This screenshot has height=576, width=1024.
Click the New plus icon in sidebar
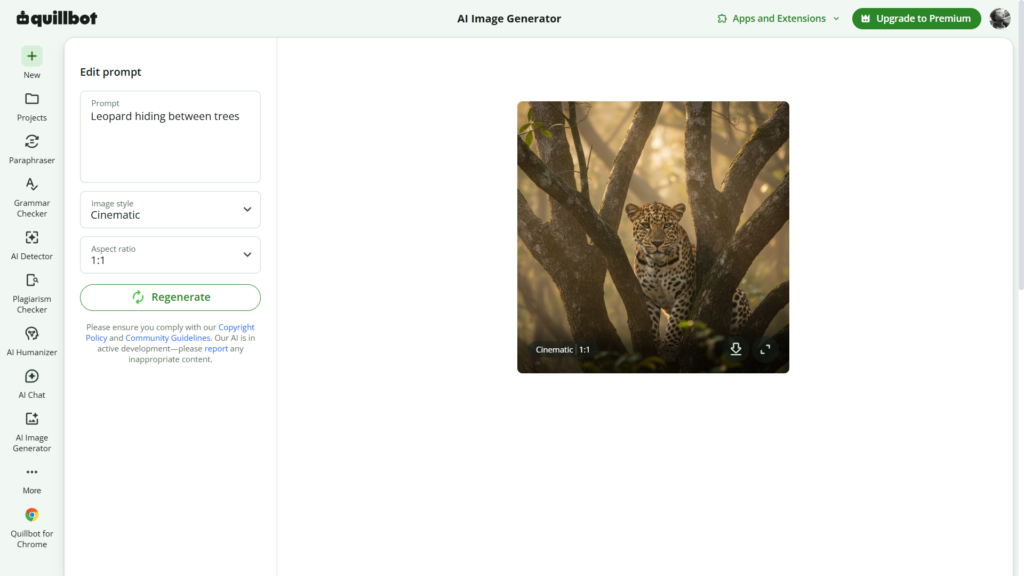(x=31, y=56)
